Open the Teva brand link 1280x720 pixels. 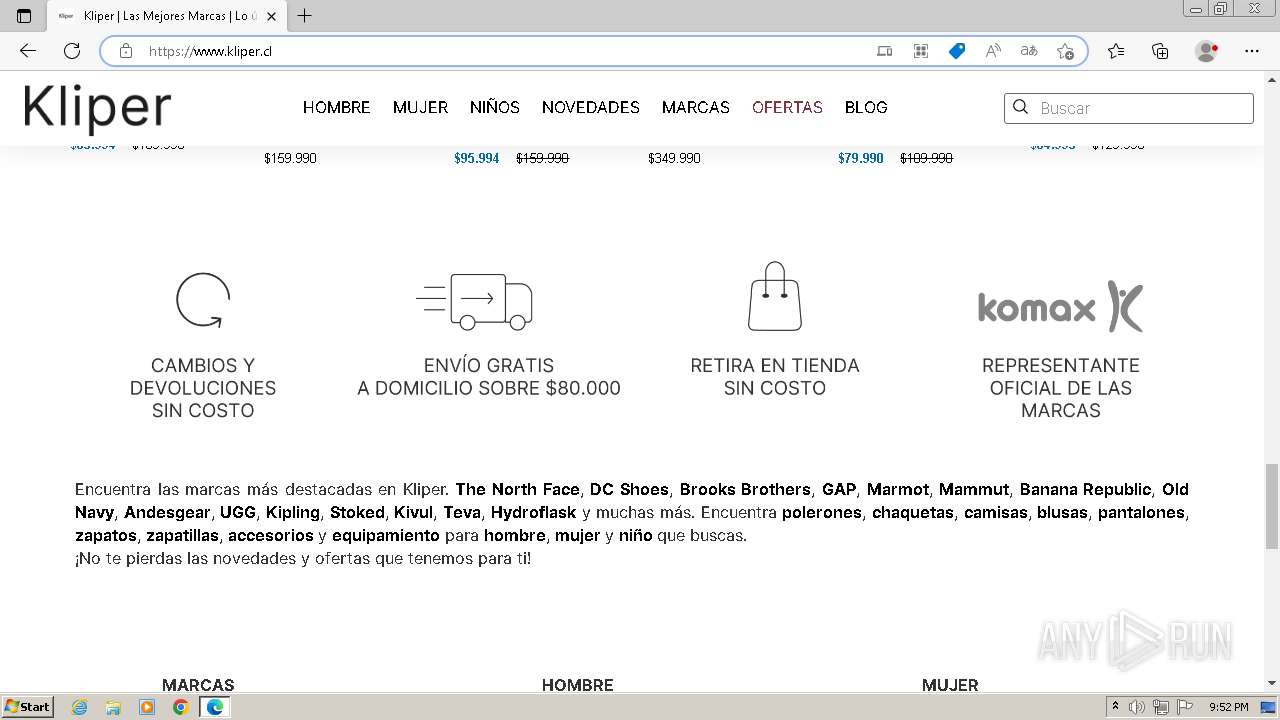pyautogui.click(x=462, y=512)
